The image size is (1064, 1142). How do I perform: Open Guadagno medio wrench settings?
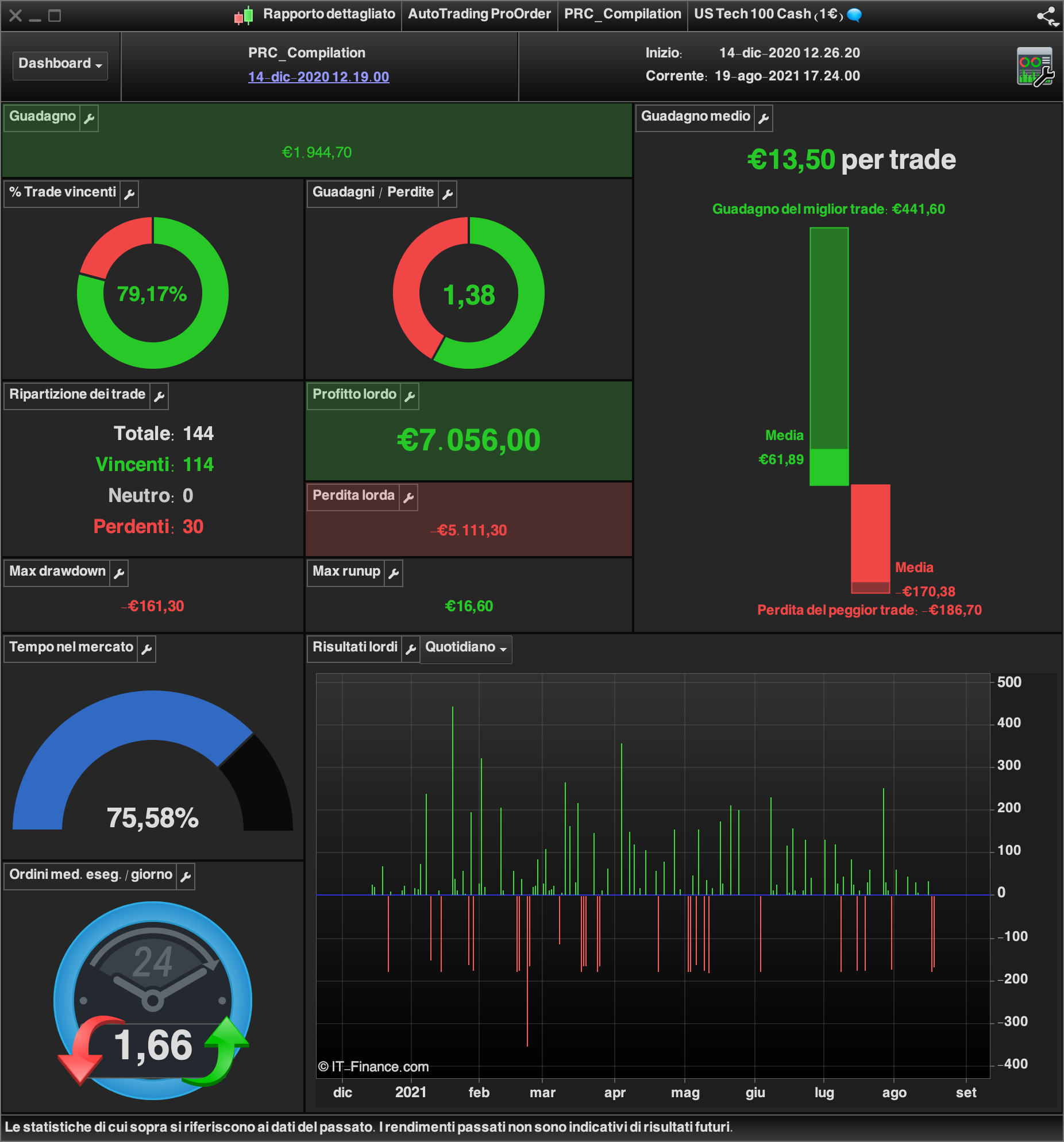[x=764, y=118]
